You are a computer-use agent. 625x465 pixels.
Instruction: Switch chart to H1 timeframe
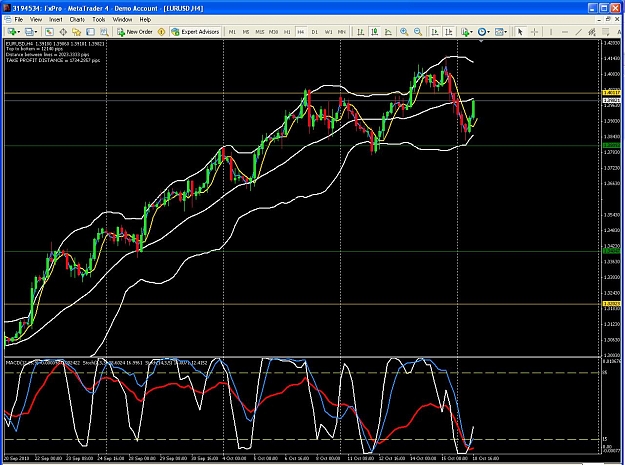(287, 32)
